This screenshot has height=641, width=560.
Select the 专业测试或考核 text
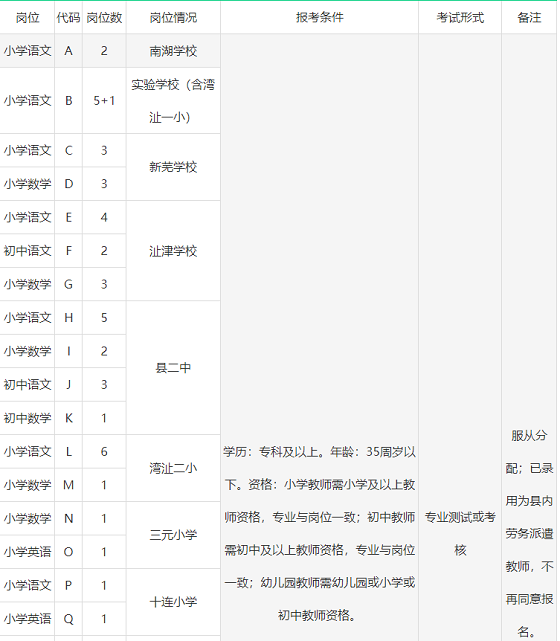click(460, 533)
